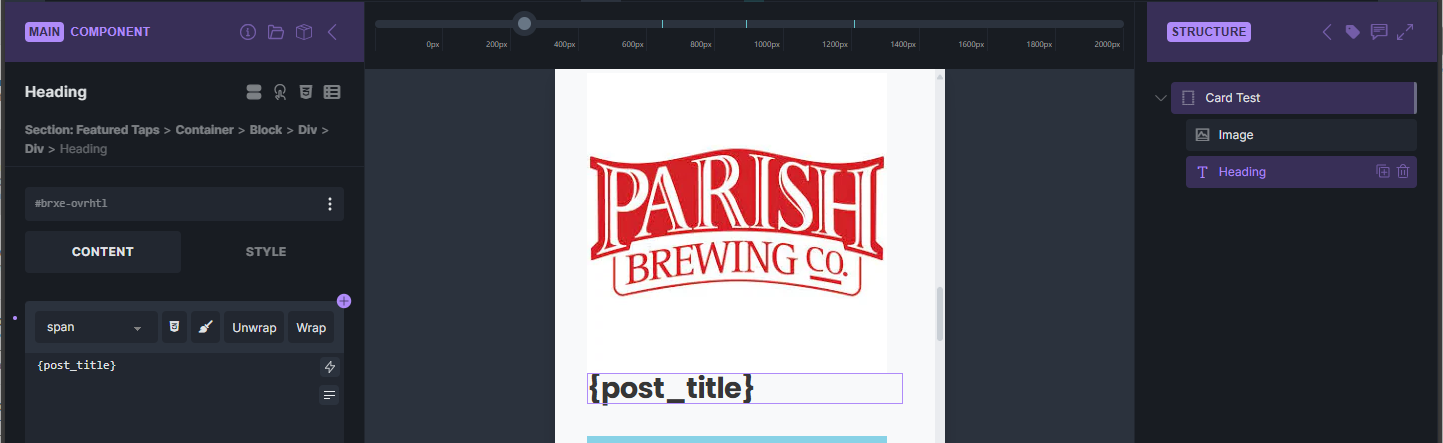The width and height of the screenshot is (1443, 443).
Task: Collapse the left panel with back chevron
Action: [332, 32]
